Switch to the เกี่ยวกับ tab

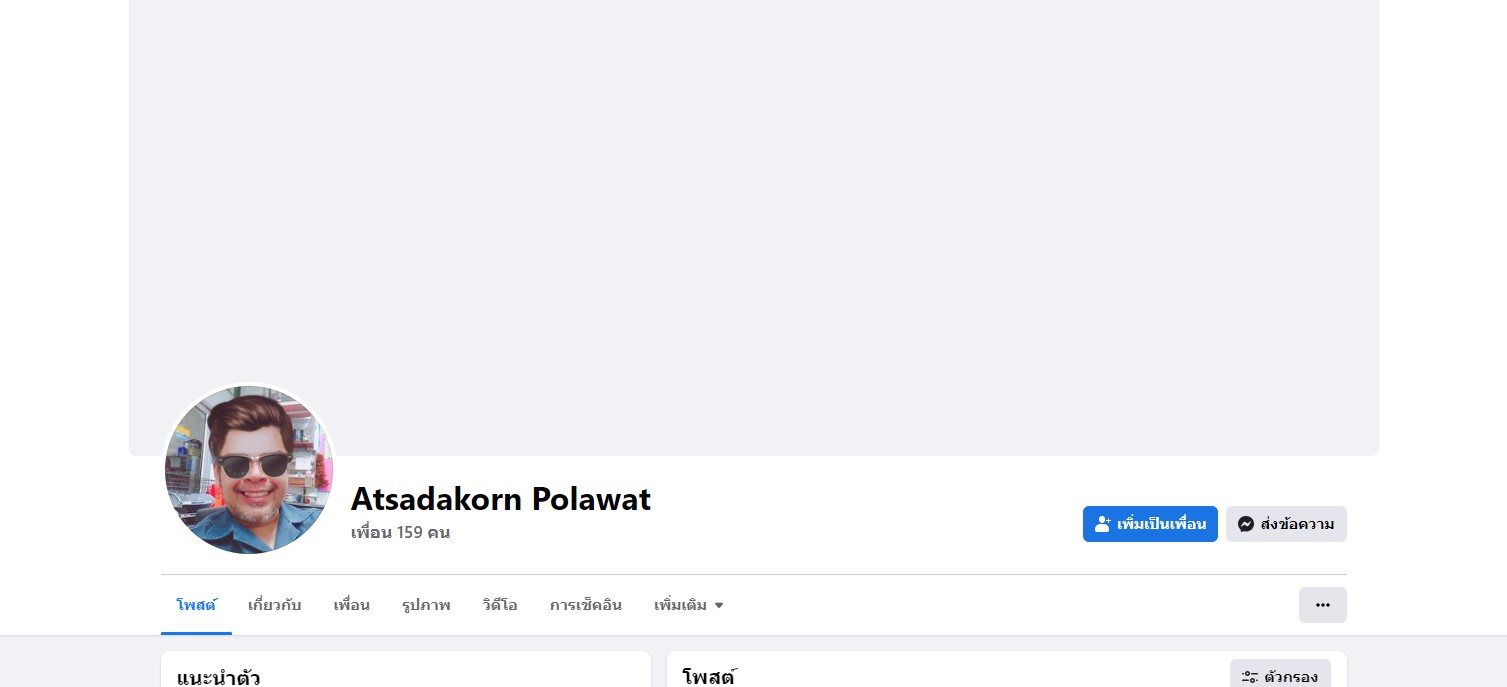pos(274,605)
